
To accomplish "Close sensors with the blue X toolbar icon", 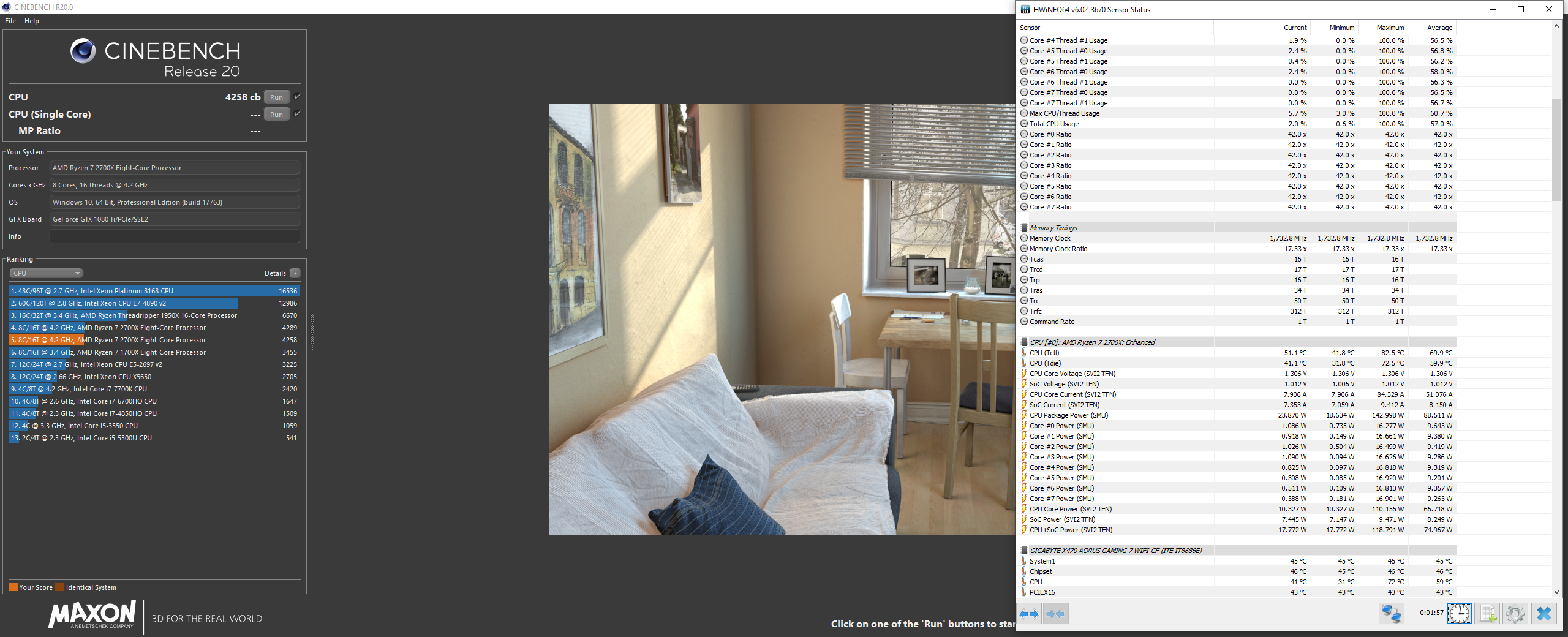I will point(1544,613).
